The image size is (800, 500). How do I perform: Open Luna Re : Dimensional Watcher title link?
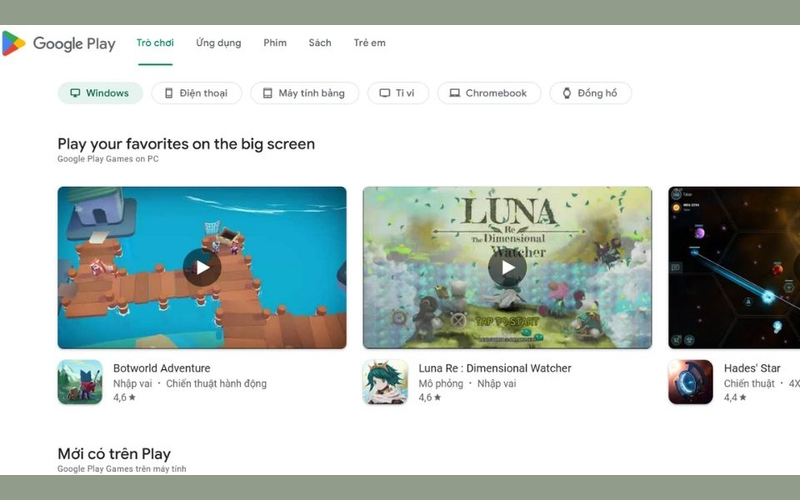pos(494,368)
